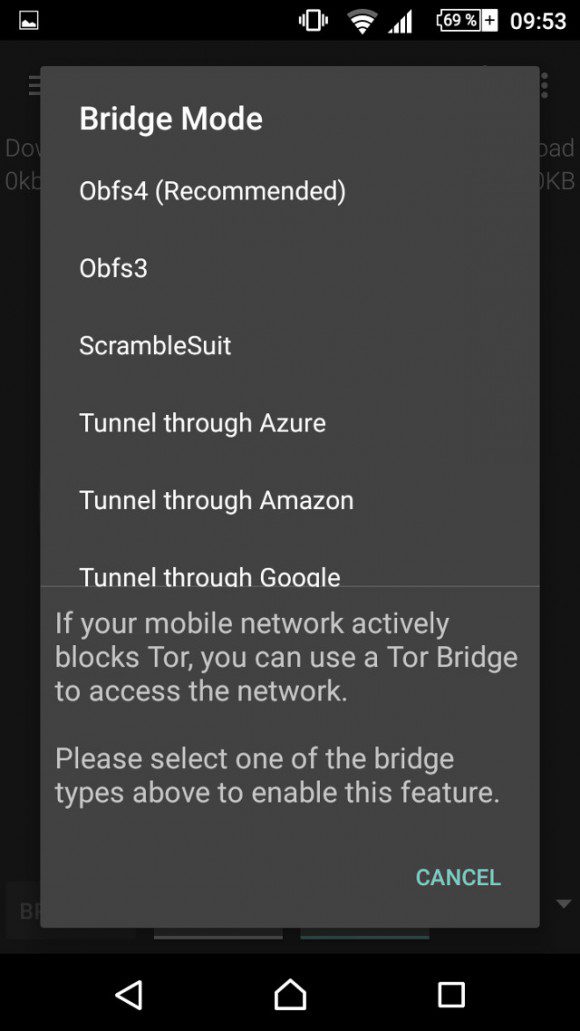Viewport: 580px width, 1031px height.
Task: Dismiss dialog with CANCEL button
Action: coord(458,877)
